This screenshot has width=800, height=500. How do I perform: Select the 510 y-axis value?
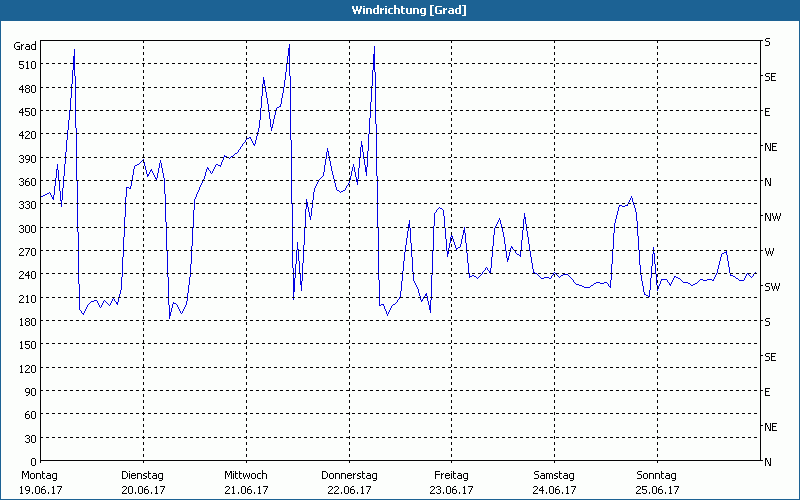pos(28,65)
